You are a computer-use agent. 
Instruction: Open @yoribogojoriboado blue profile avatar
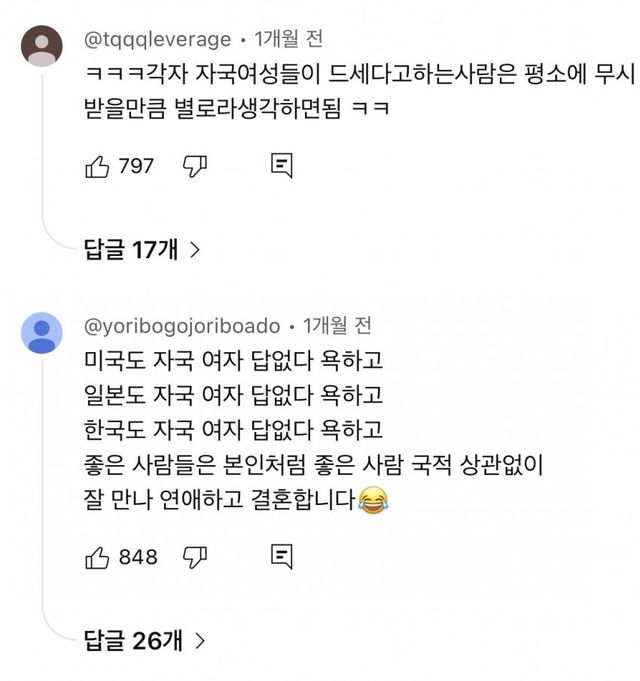tap(41, 332)
